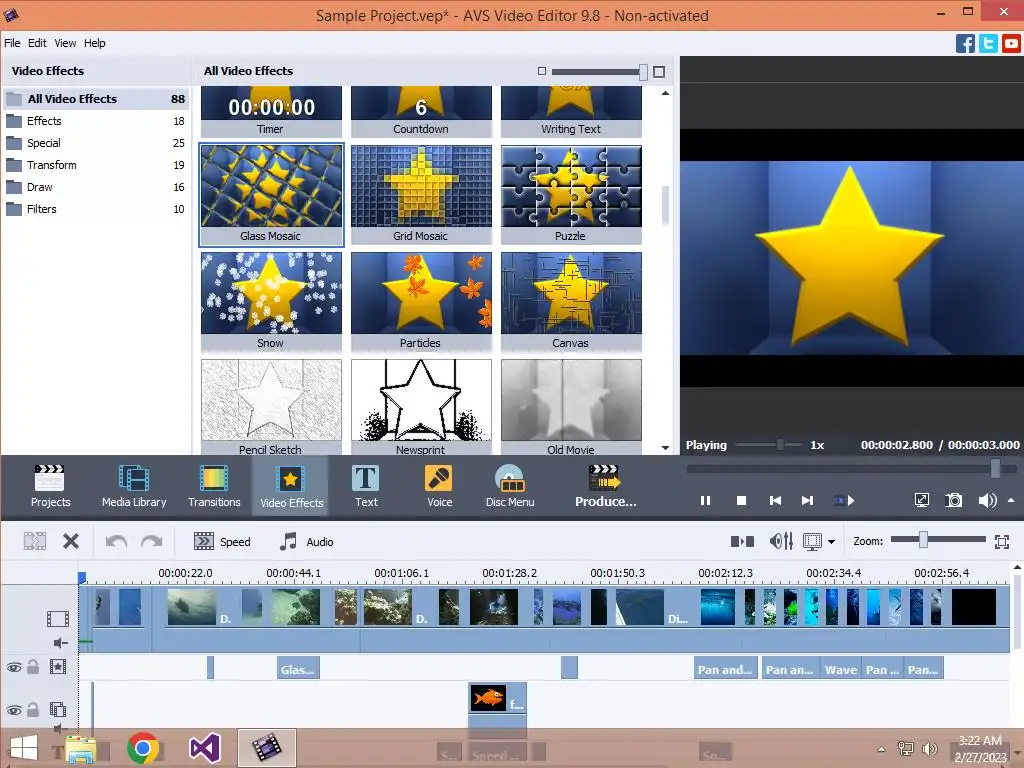Click the next scene playback icon

(x=844, y=501)
